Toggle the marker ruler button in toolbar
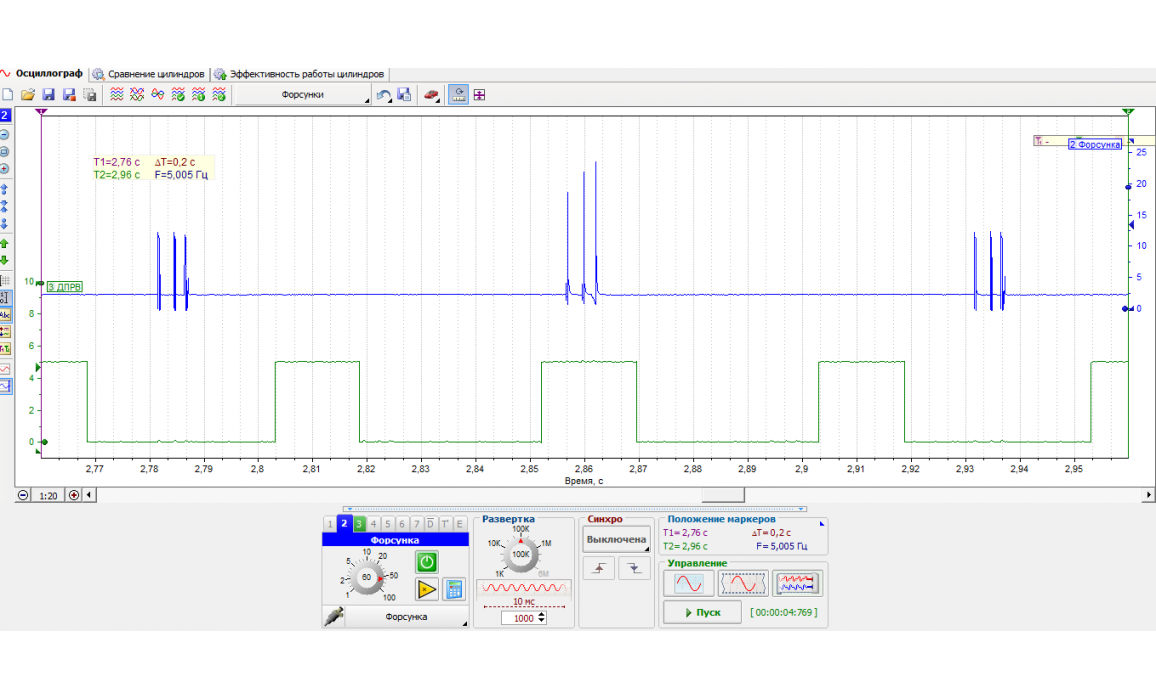This screenshot has width=1156, height=700. [458, 95]
